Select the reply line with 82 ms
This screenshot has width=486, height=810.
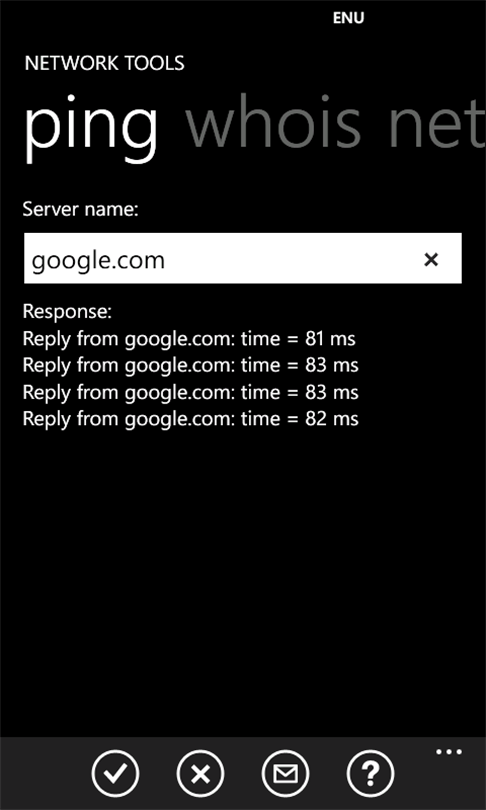click(191, 419)
